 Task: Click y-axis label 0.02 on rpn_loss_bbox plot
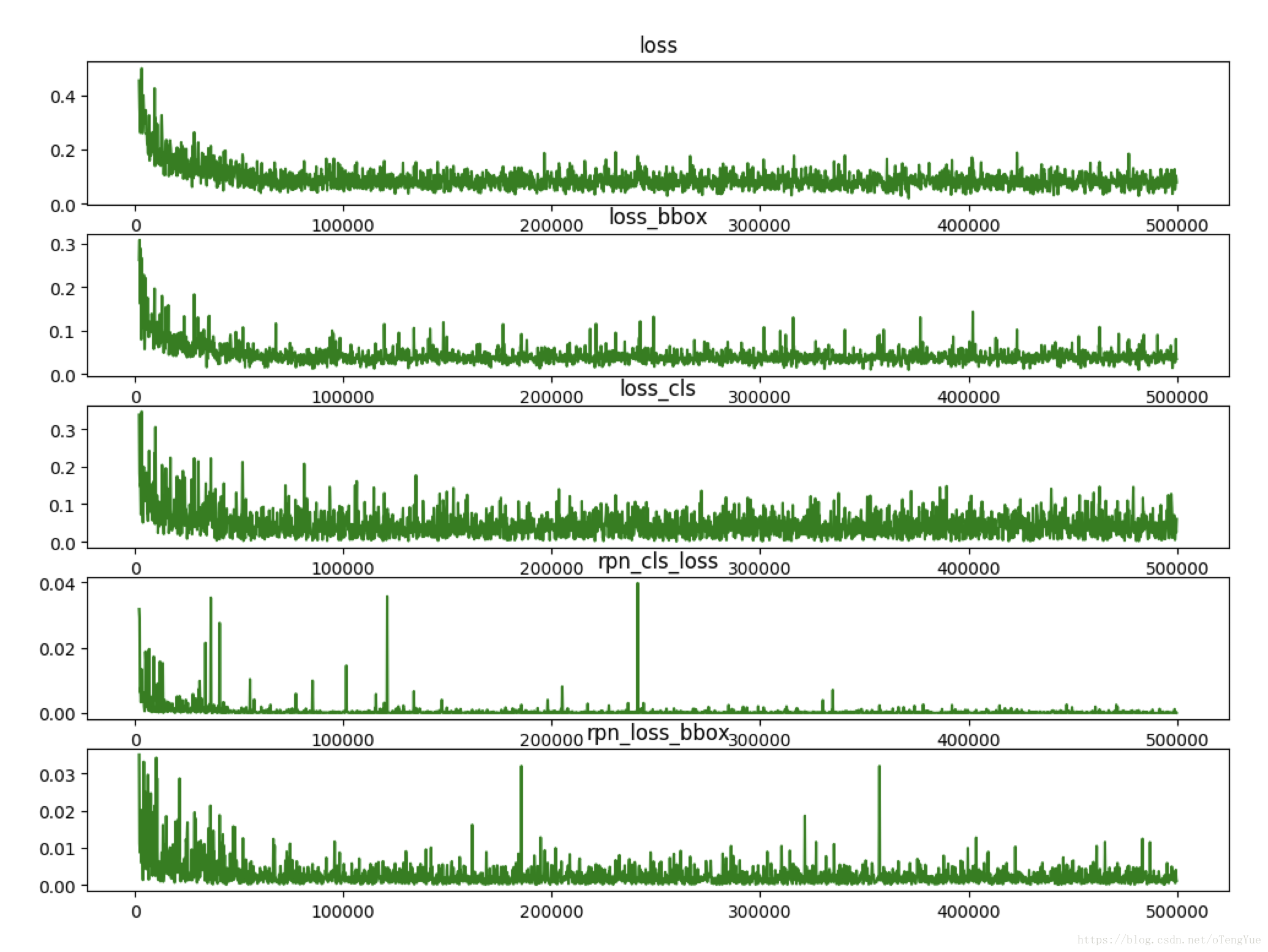58,812
